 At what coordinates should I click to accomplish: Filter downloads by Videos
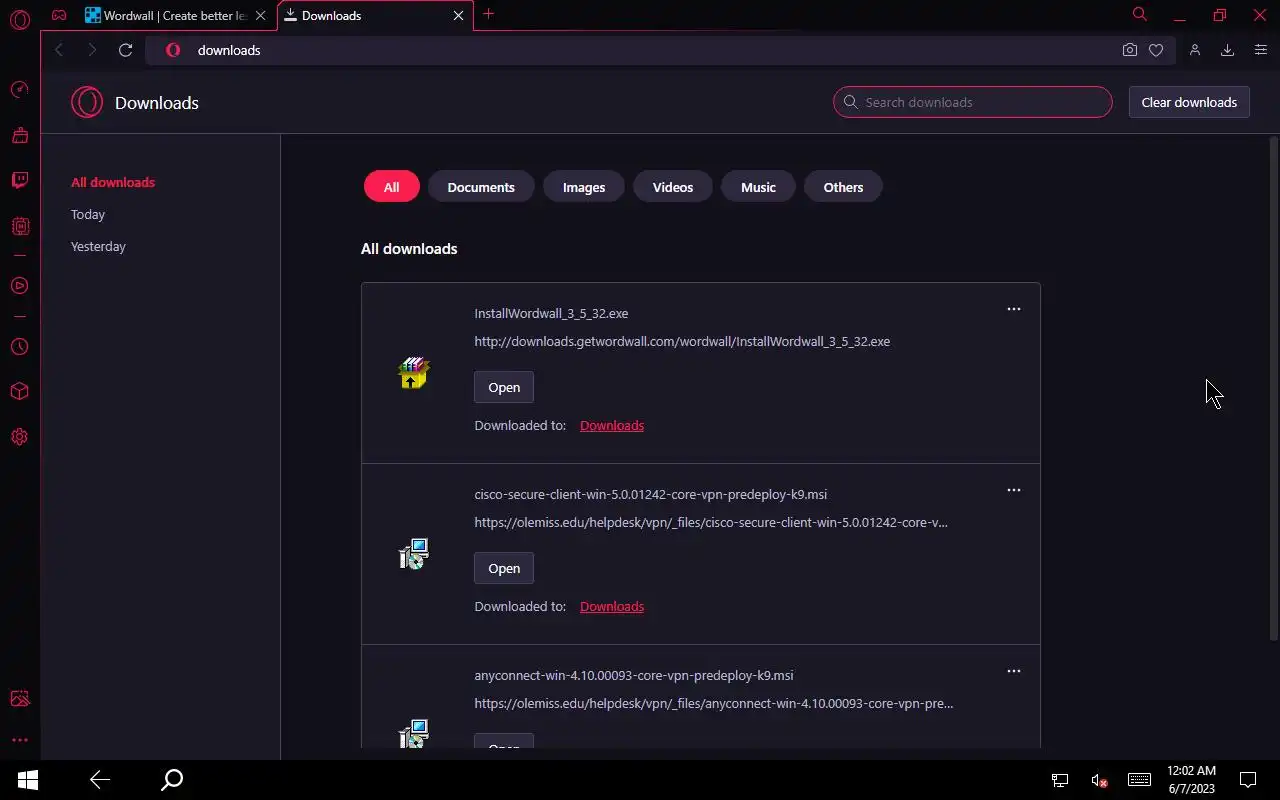pyautogui.click(x=673, y=187)
